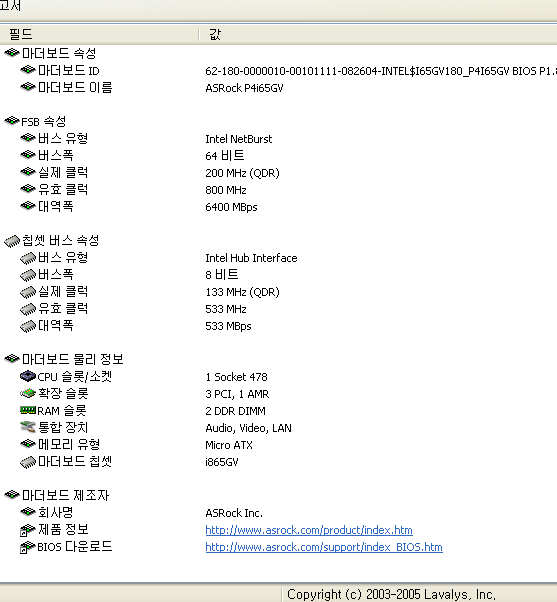Click the 제품 정보 field label
Viewport: 557px width, 602px height.
click(63, 529)
